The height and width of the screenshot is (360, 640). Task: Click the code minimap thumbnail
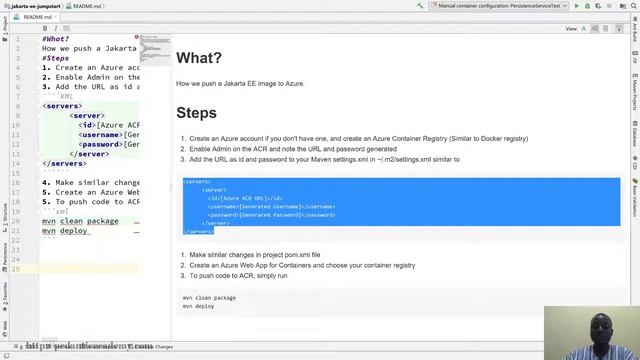tap(156, 50)
